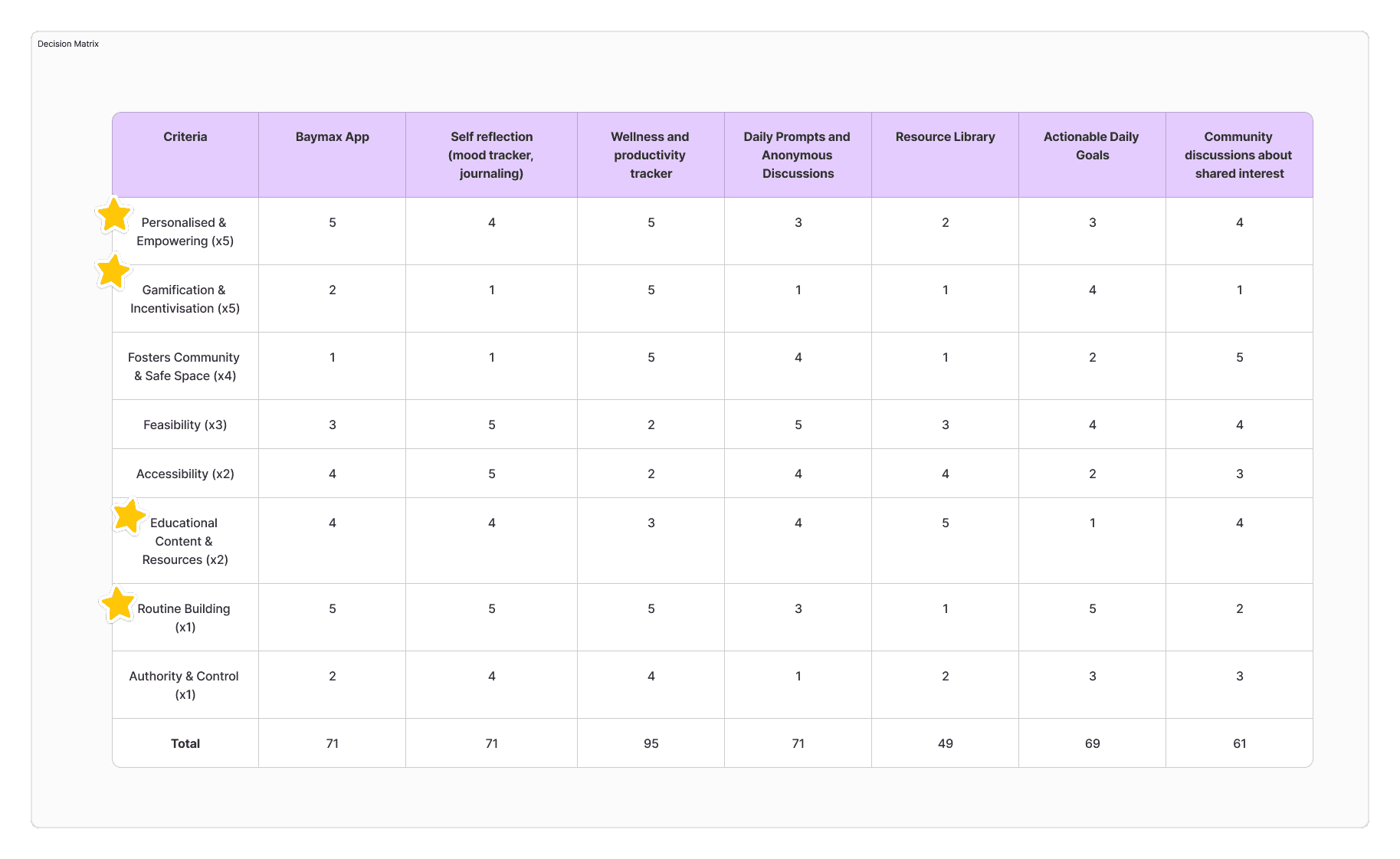Click the Self reflection (mood tracker, journaling) header
Viewport: 1400px width, 859px height.
[x=492, y=155]
